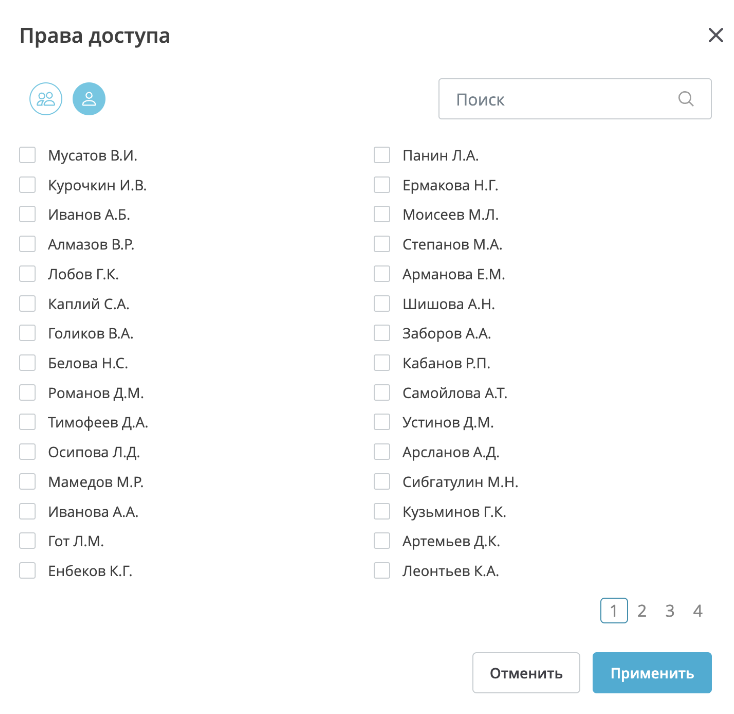Toggle the checkbox for Арманова Е.М.

pyautogui.click(x=382, y=274)
